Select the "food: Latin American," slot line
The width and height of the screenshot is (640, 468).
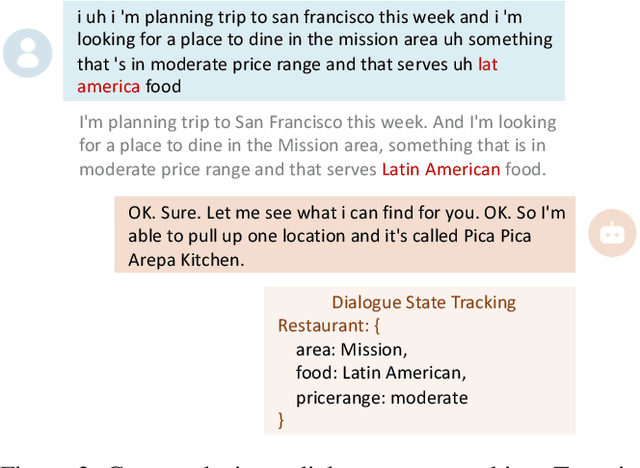coord(380,374)
